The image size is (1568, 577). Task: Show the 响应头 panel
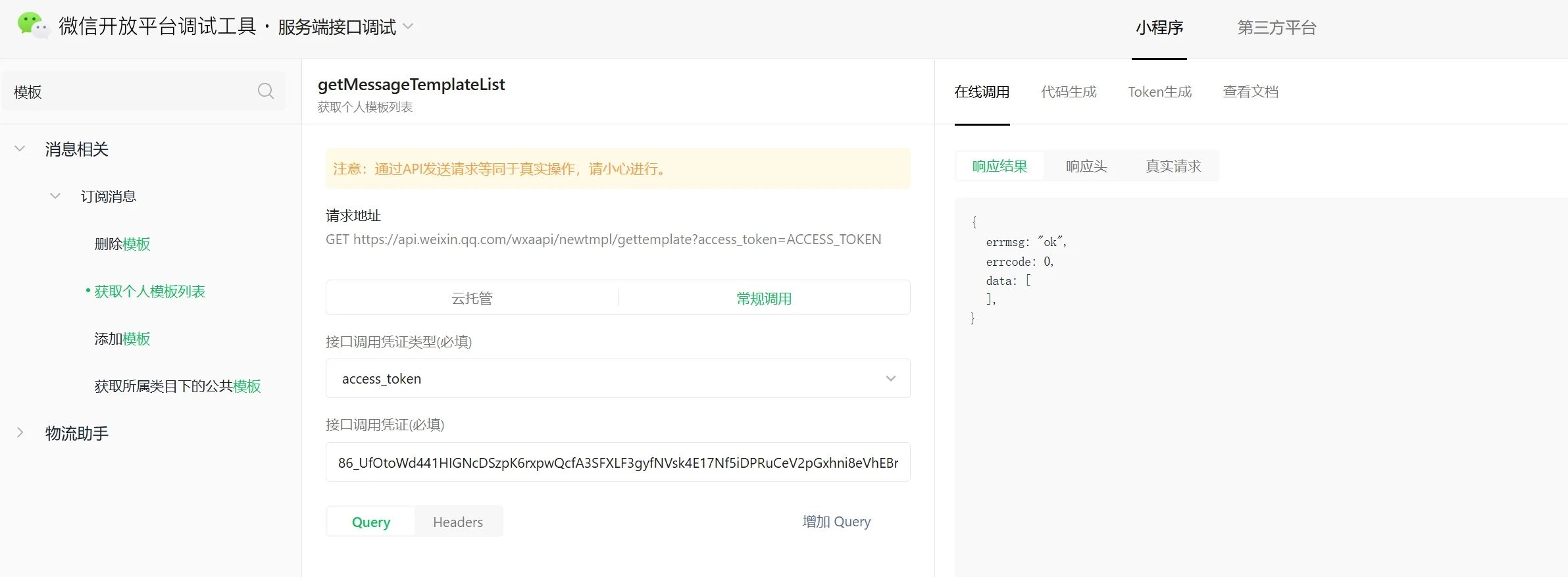pyautogui.click(x=1086, y=166)
